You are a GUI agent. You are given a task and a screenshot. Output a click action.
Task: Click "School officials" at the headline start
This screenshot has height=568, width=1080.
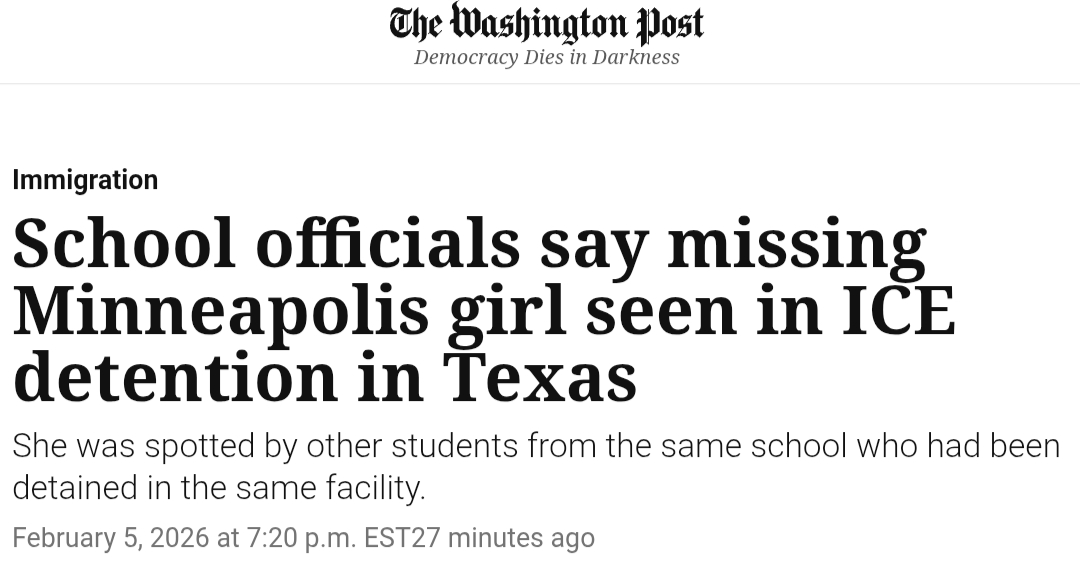coord(266,244)
